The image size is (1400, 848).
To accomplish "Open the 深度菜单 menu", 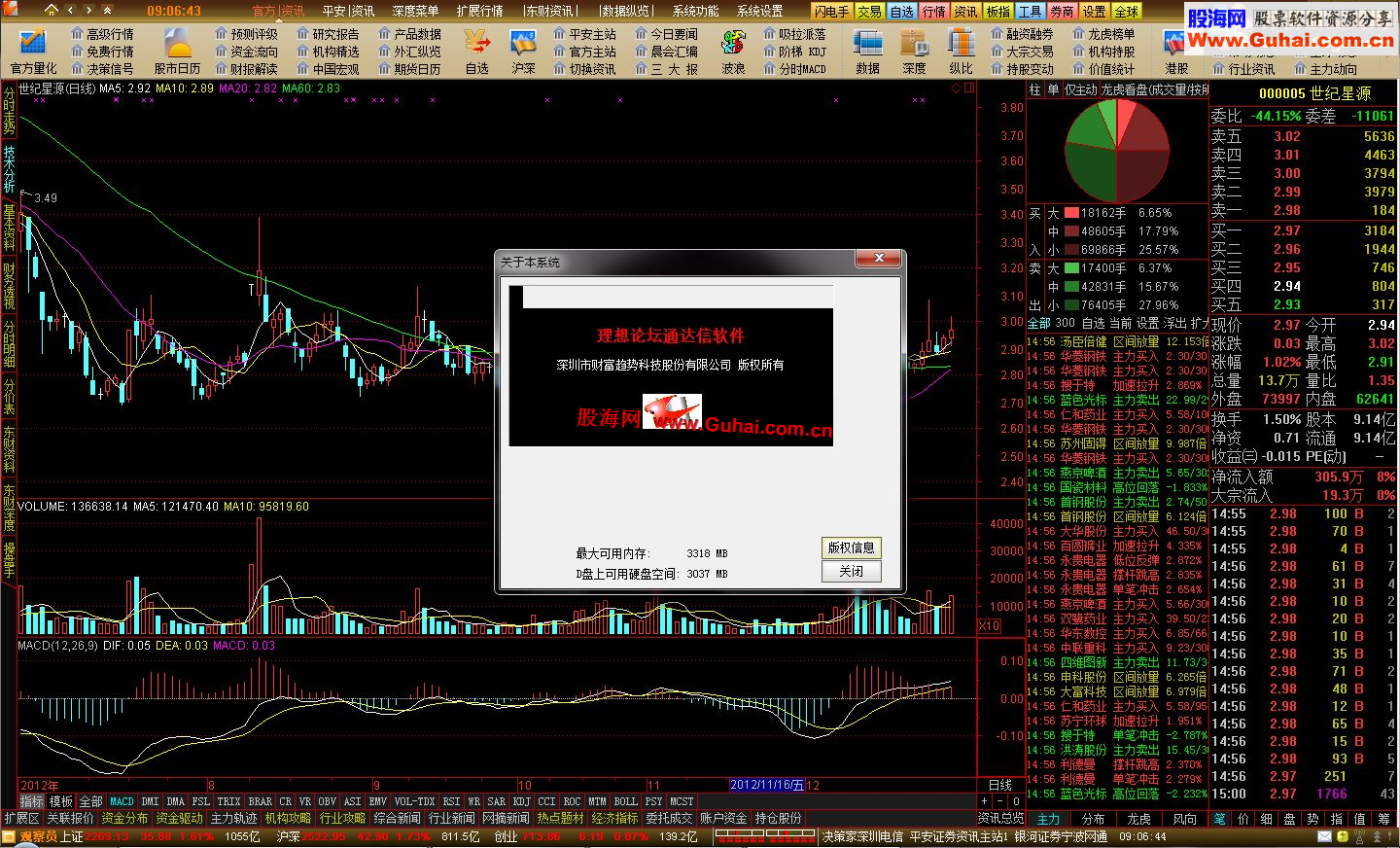I will 415,11.
